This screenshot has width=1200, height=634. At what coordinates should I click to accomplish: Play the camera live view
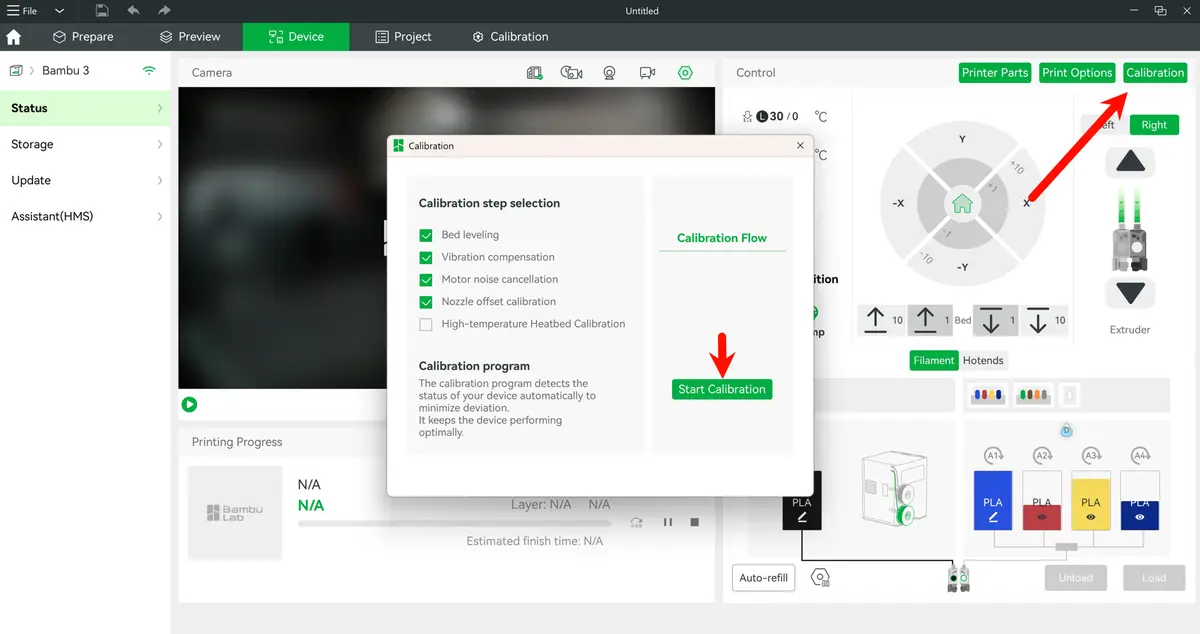(189, 404)
